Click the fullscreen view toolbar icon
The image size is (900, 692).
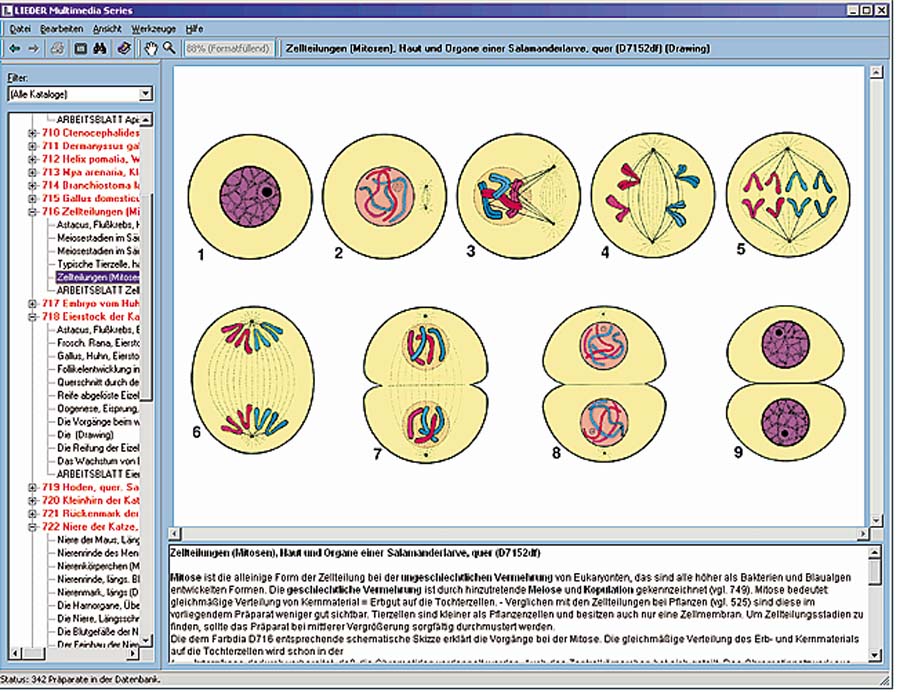(x=80, y=49)
